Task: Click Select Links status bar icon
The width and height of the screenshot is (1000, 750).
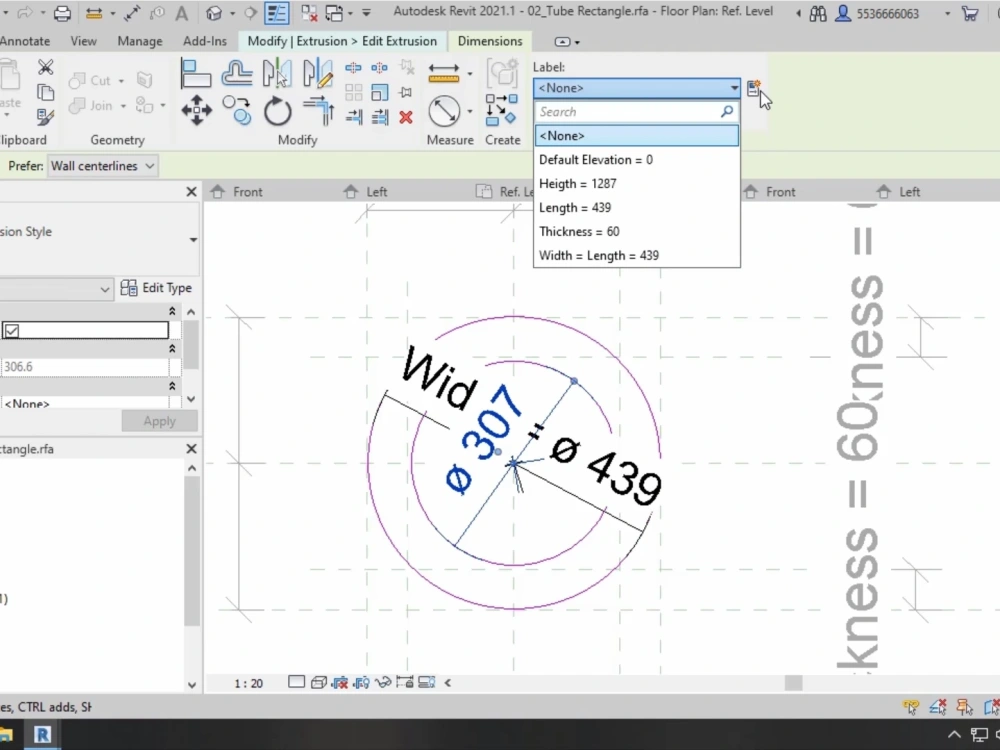Action: (x=911, y=706)
